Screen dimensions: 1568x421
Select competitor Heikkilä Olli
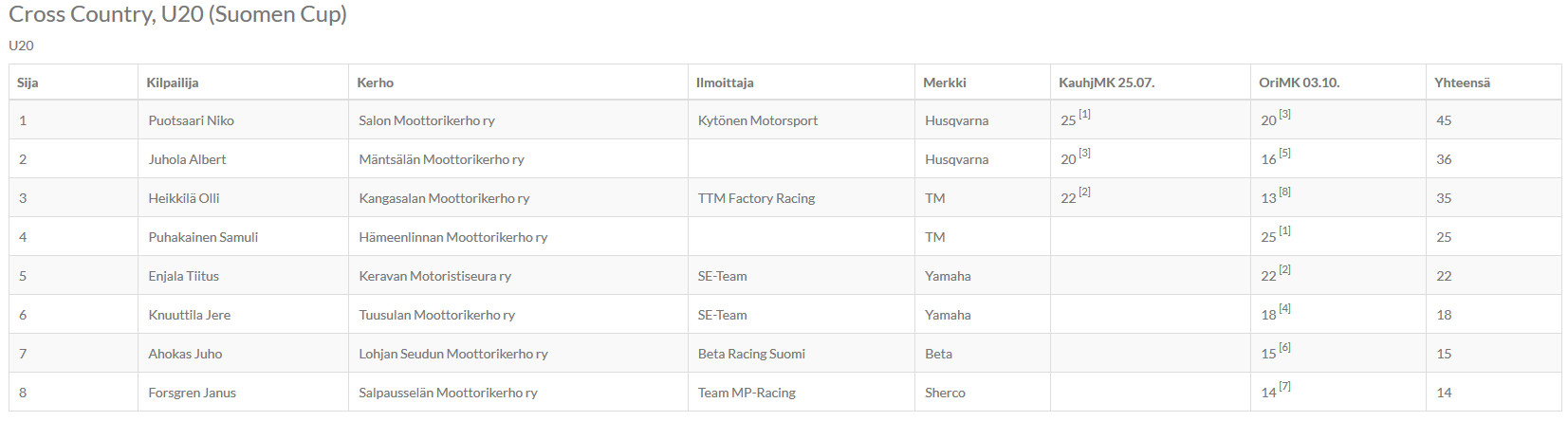pyautogui.click(x=183, y=198)
